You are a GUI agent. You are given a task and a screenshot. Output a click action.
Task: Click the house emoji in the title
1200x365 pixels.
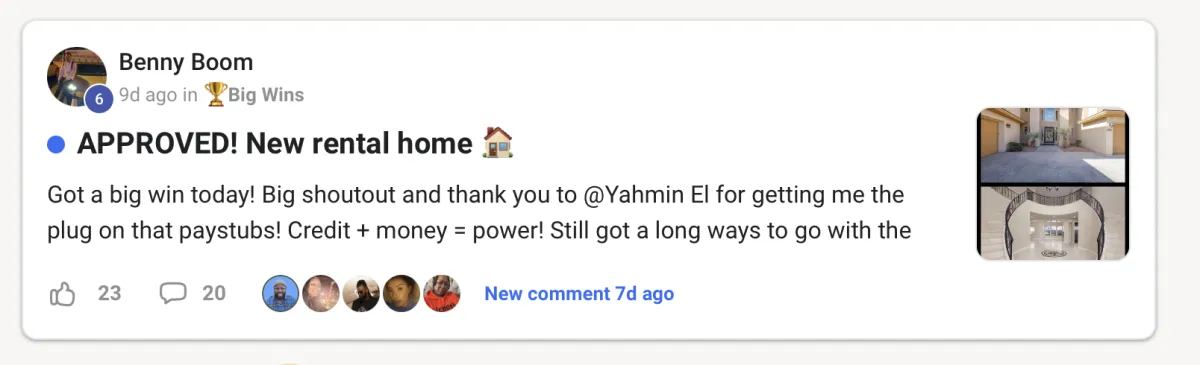497,144
